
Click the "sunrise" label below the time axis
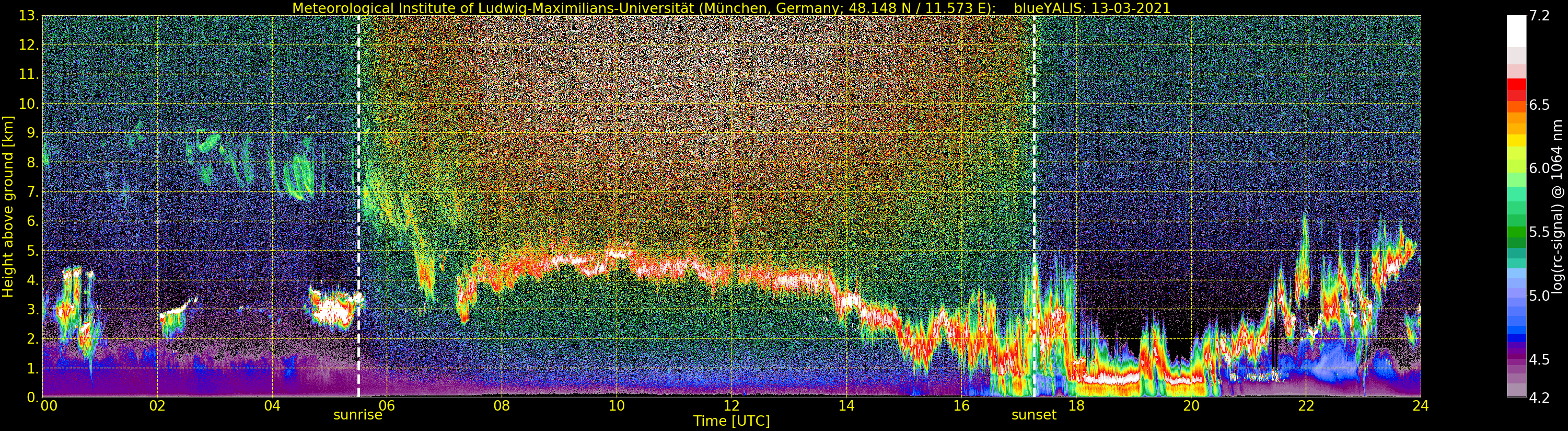358,415
